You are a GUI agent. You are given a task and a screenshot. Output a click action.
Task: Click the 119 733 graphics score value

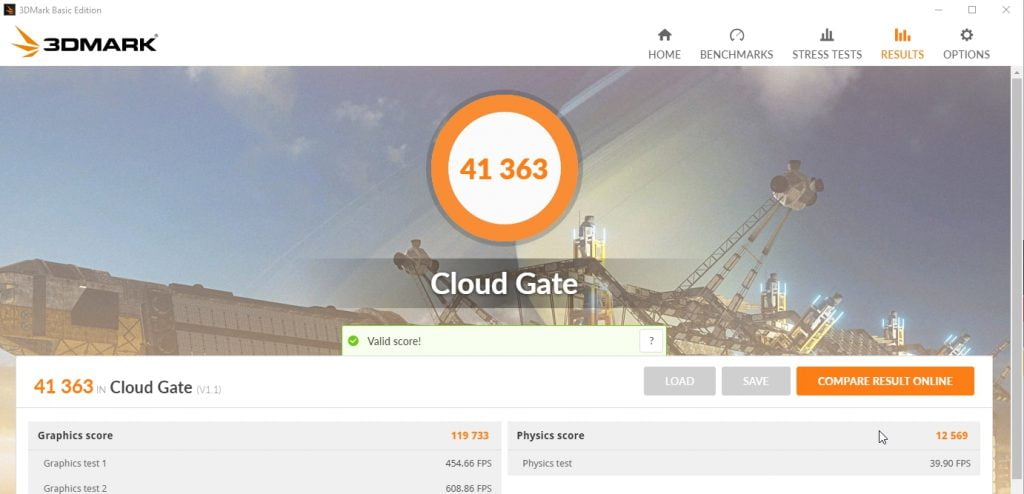470,435
